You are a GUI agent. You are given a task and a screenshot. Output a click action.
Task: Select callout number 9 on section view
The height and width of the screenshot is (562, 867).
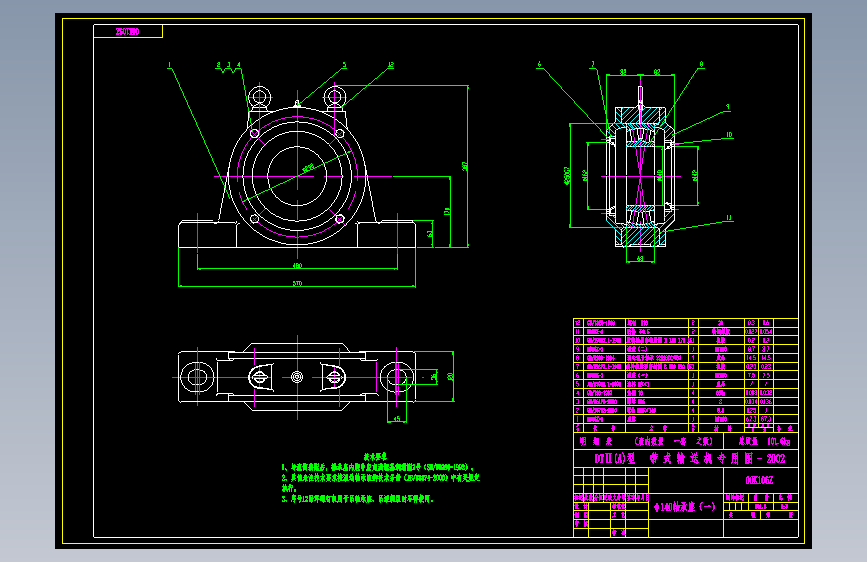(728, 107)
